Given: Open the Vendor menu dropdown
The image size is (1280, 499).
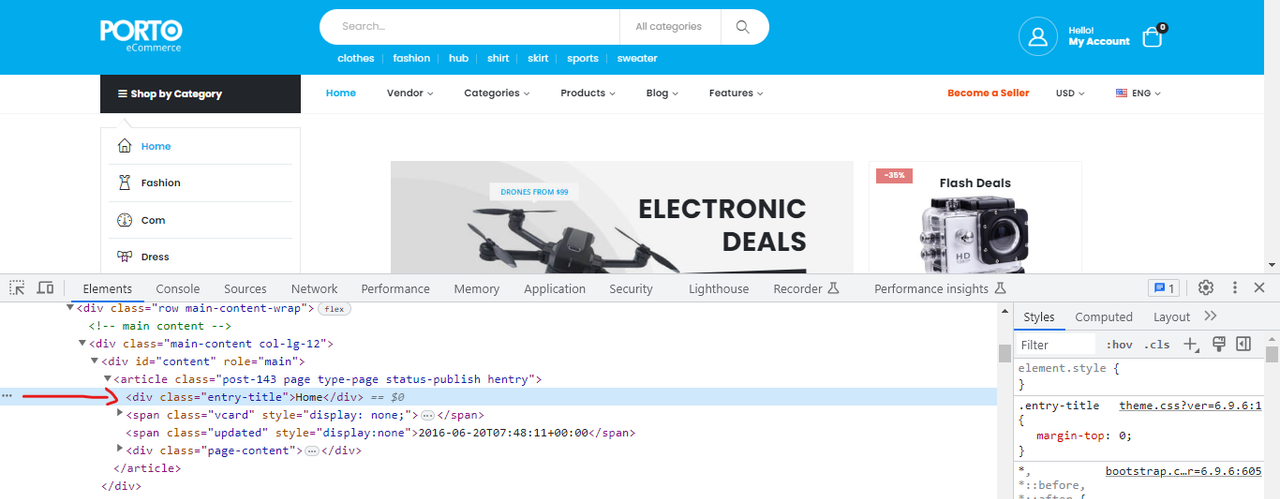Looking at the screenshot, I should pos(410,93).
